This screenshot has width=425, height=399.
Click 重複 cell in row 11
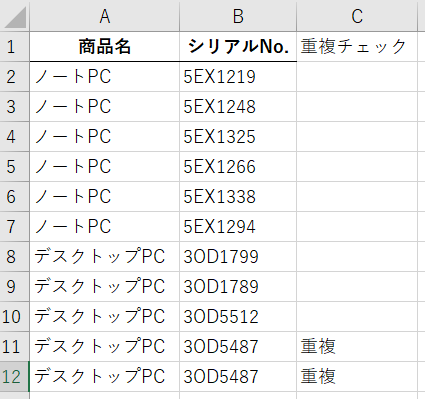point(357,347)
